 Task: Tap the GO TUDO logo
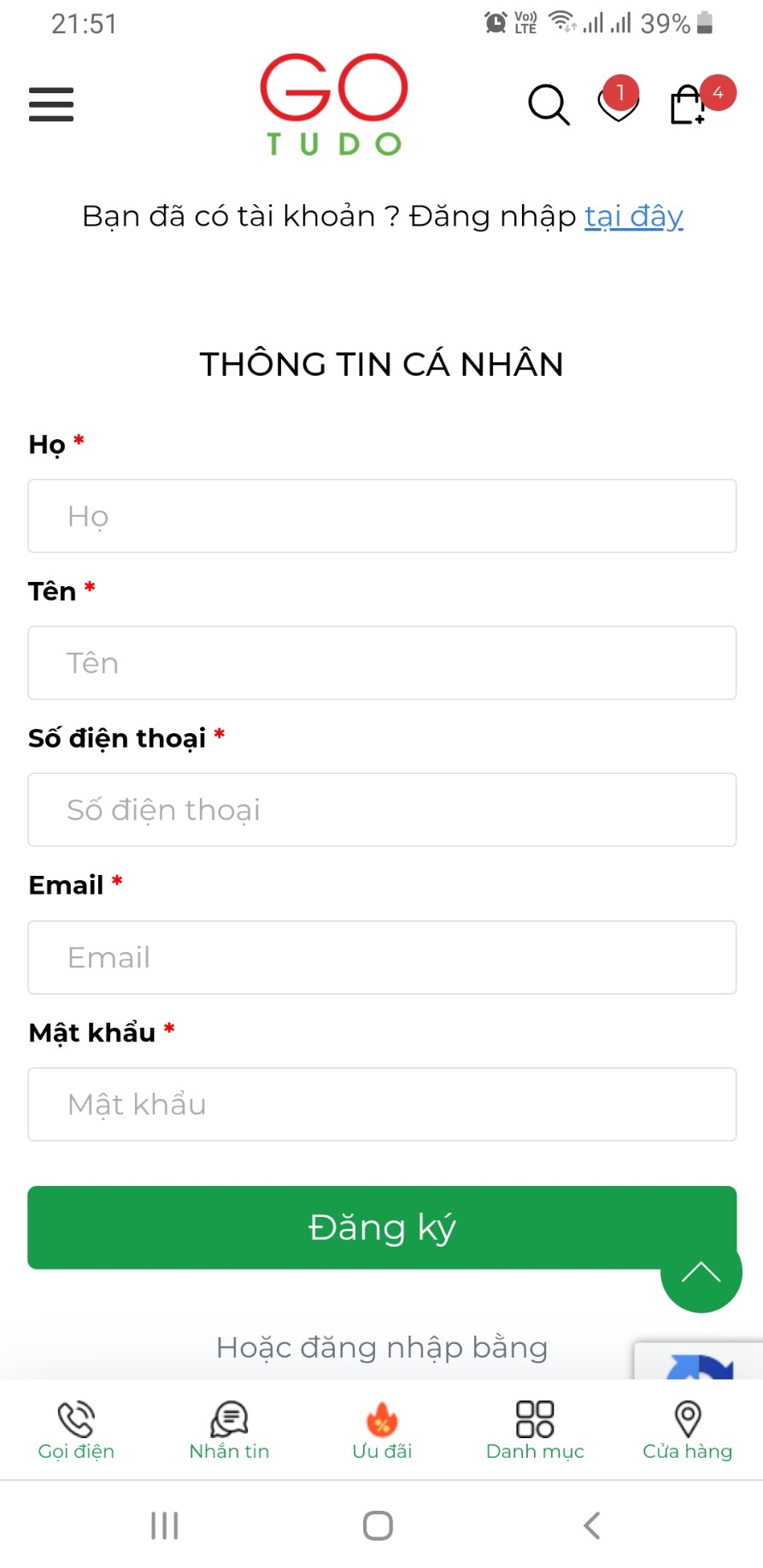point(334,104)
